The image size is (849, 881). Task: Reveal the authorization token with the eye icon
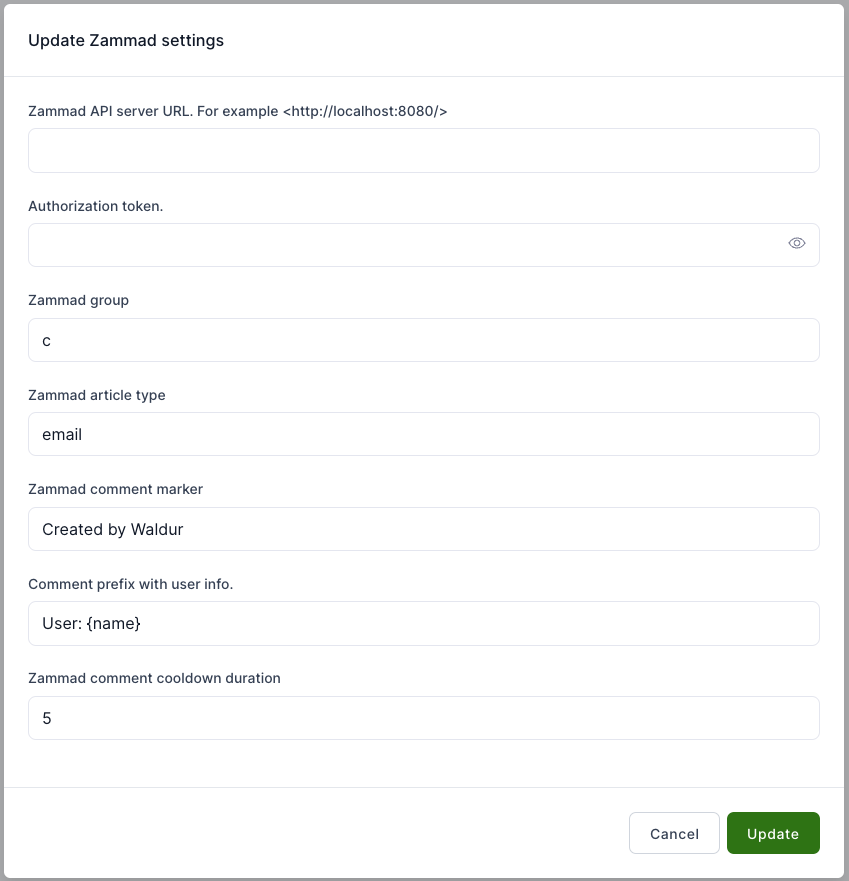796,243
